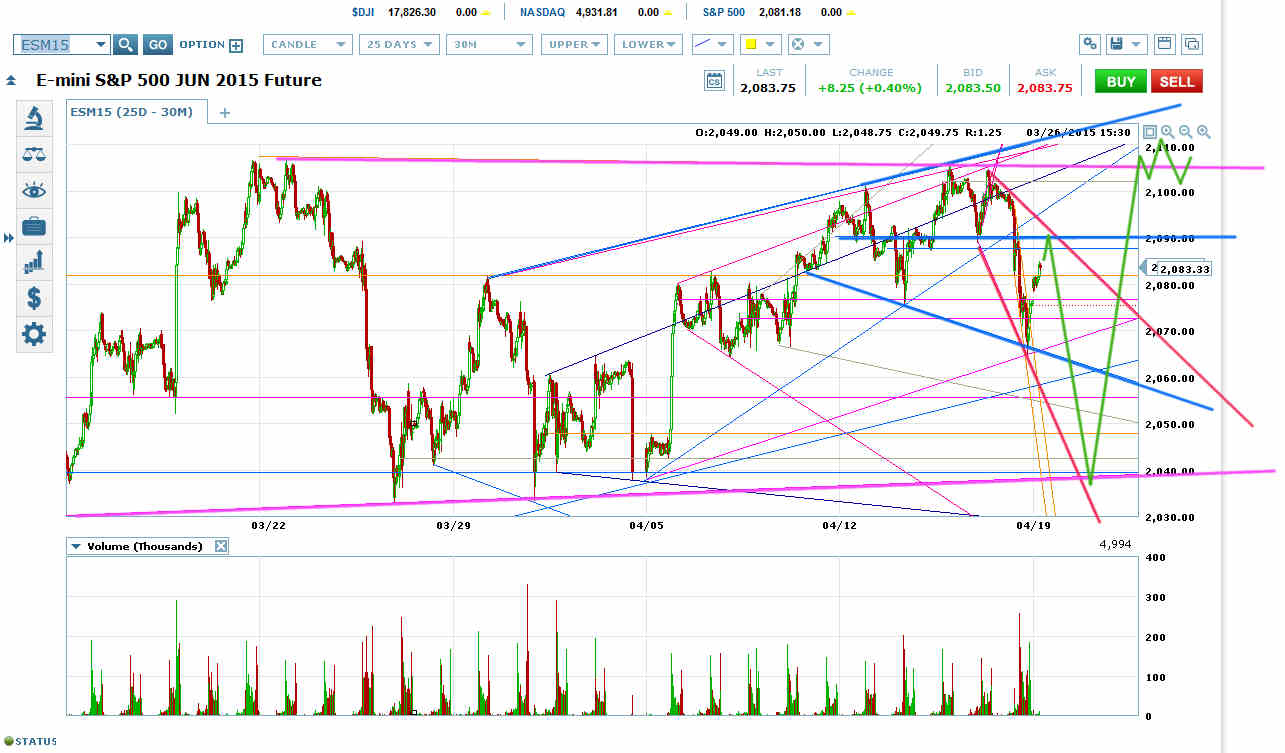Click the 2,083.33 current price marker
This screenshot has height=753, width=1285.
1185,269
